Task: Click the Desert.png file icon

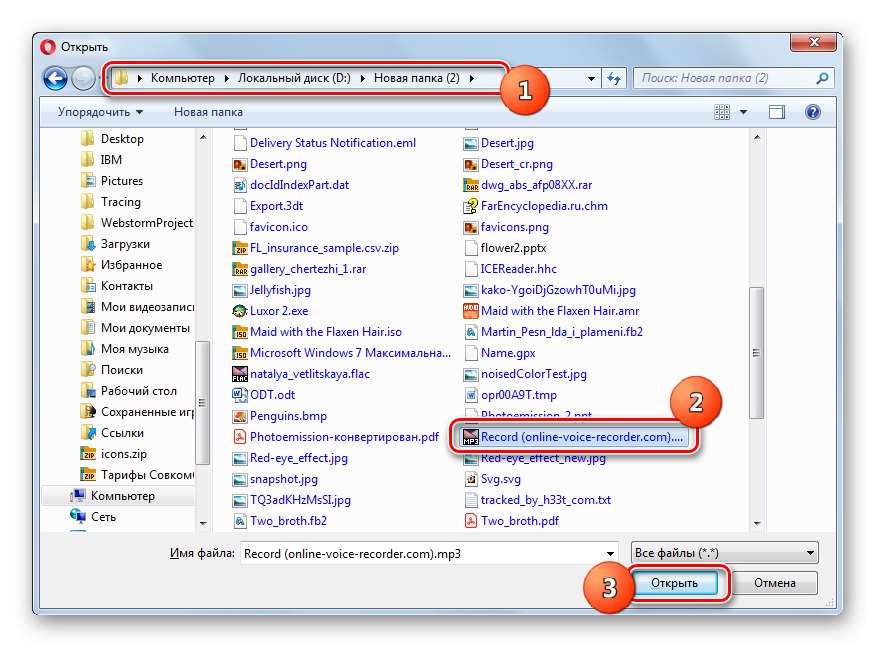Action: [x=240, y=165]
